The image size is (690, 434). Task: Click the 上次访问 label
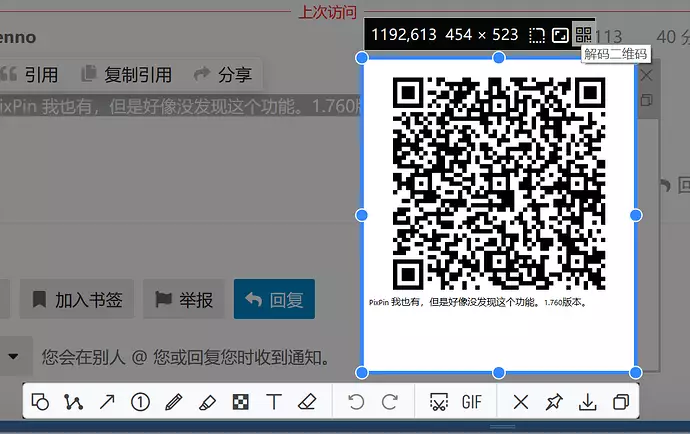(x=328, y=11)
